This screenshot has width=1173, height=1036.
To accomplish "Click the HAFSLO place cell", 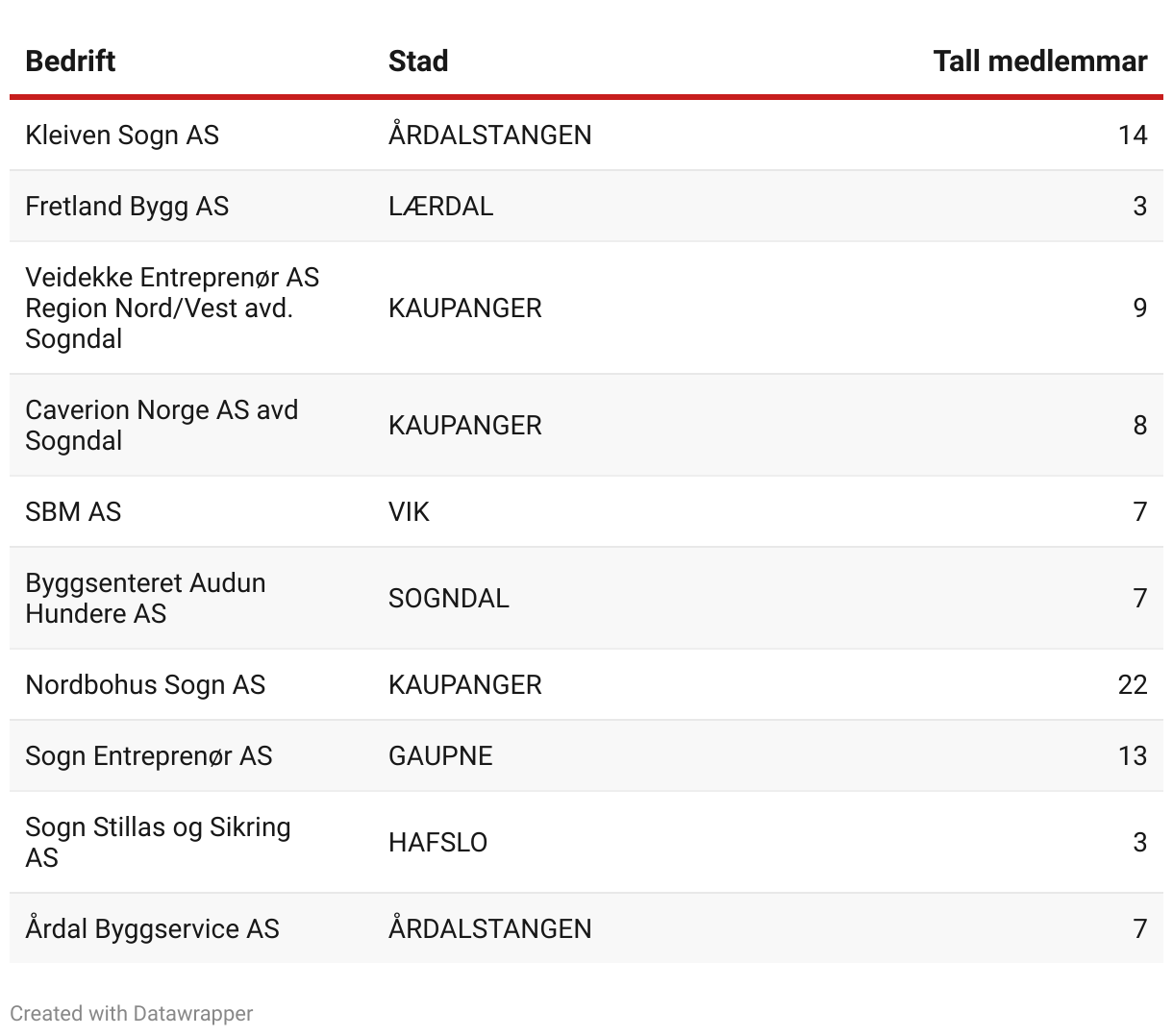I will 437,842.
